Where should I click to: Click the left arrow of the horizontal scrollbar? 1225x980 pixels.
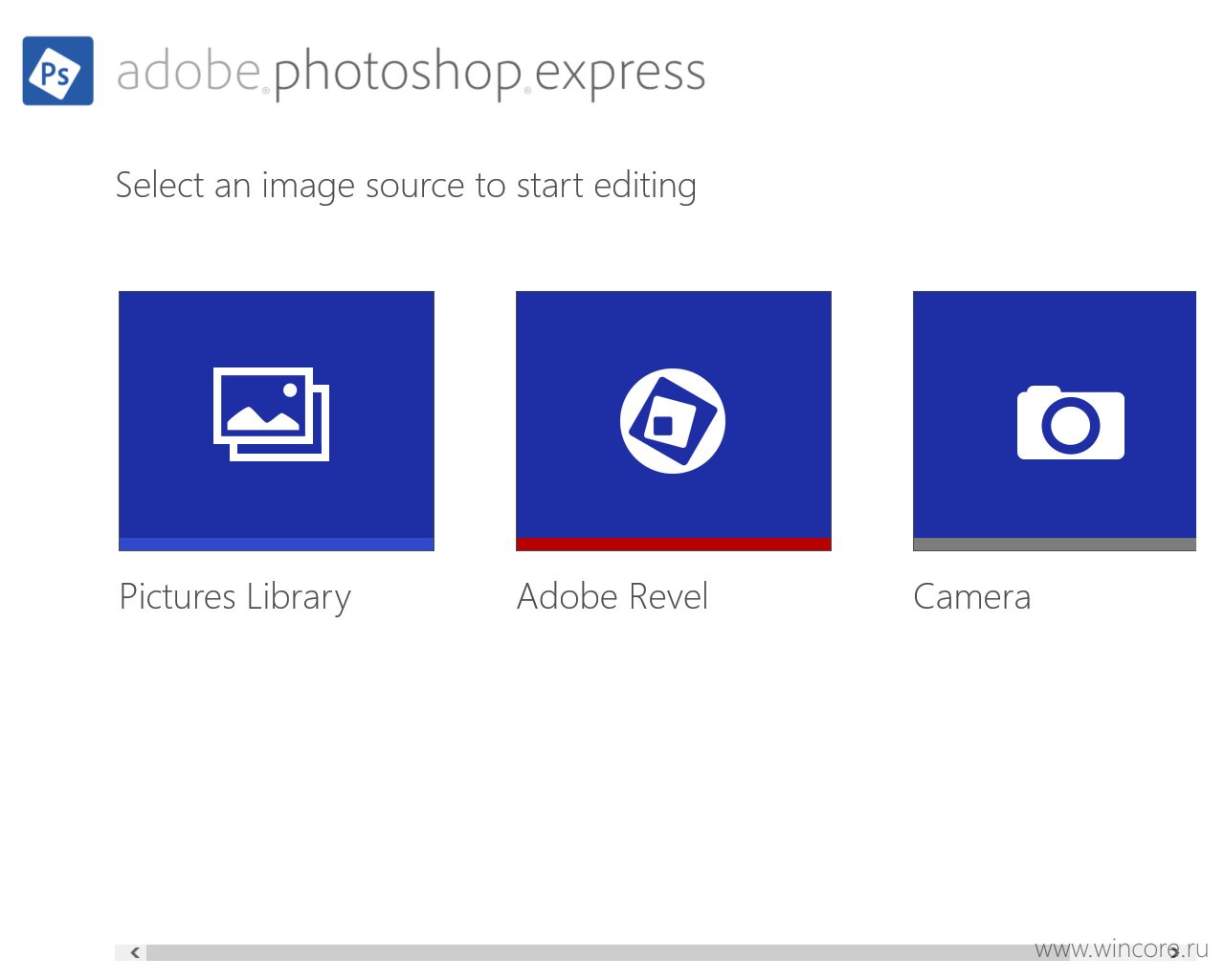(135, 952)
